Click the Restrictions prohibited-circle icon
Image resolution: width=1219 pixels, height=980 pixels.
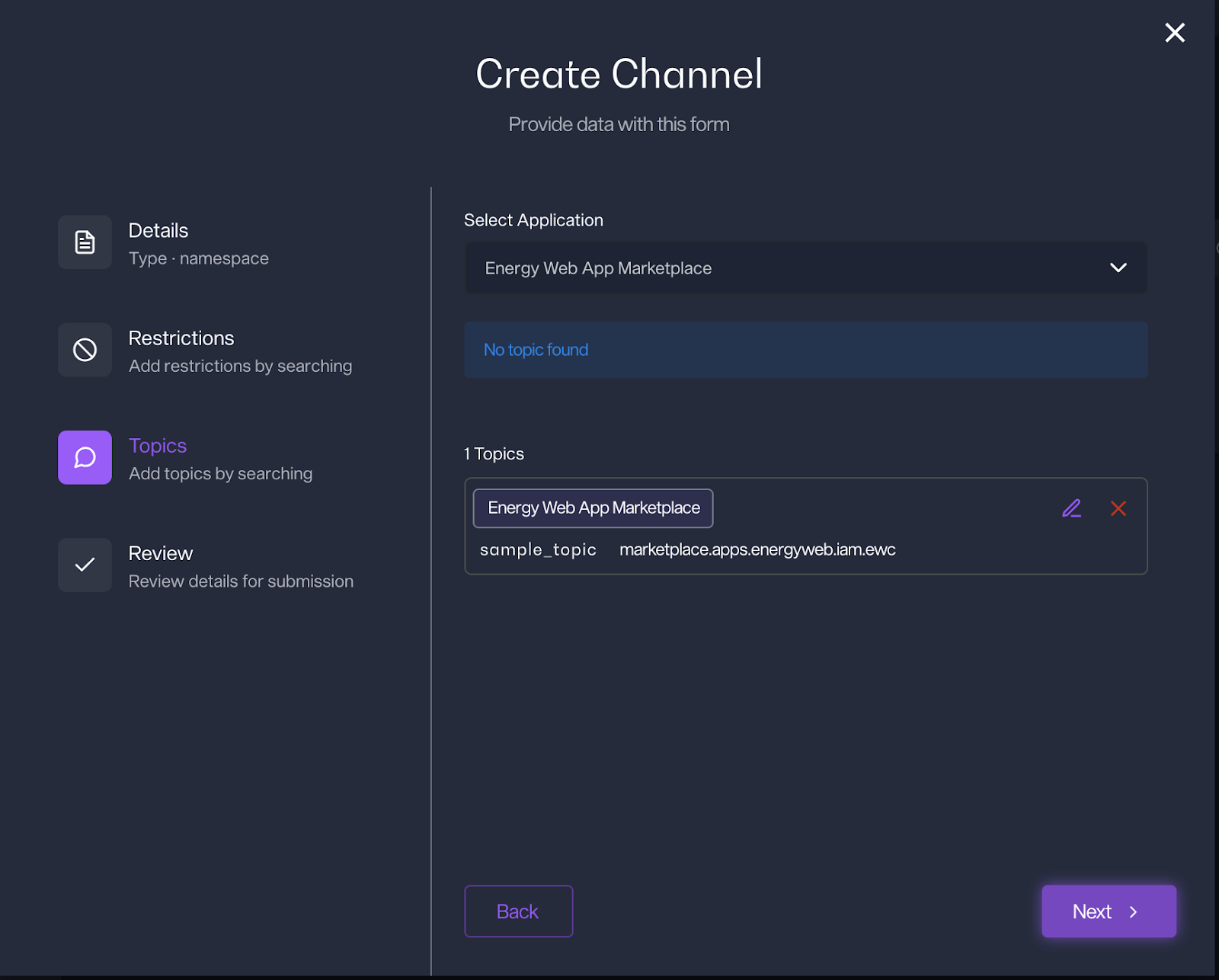point(85,350)
